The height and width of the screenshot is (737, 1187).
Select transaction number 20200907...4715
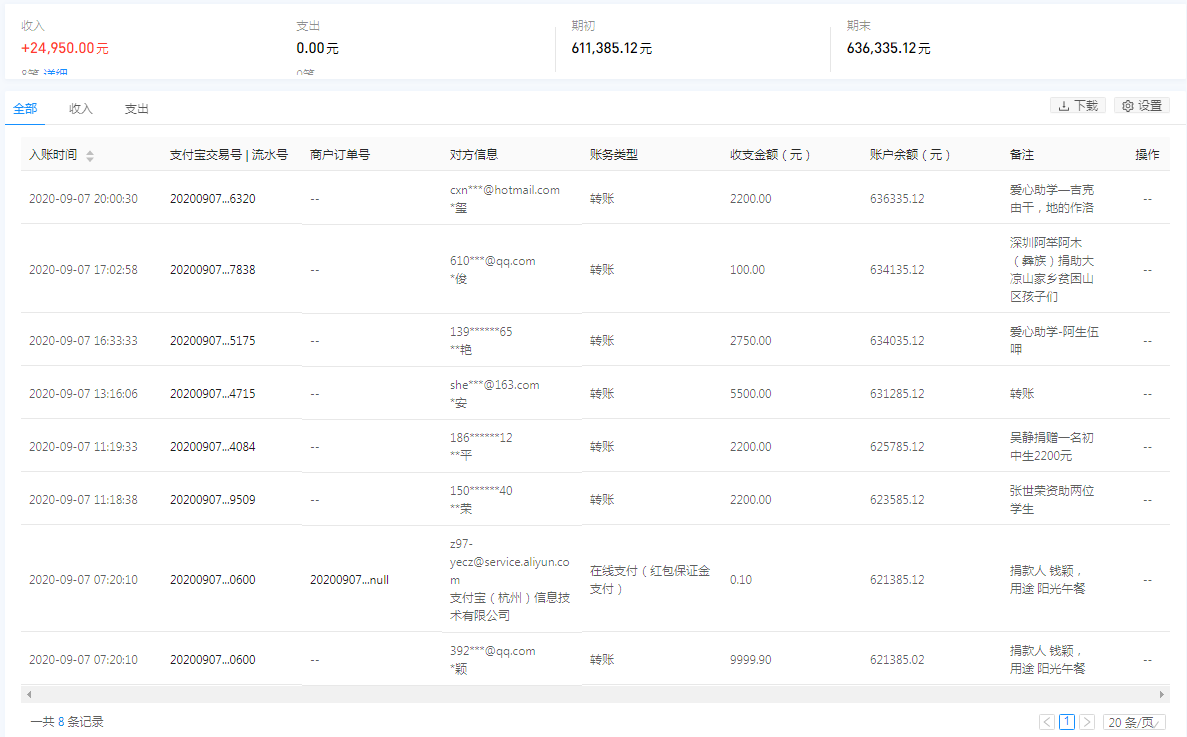coord(213,393)
